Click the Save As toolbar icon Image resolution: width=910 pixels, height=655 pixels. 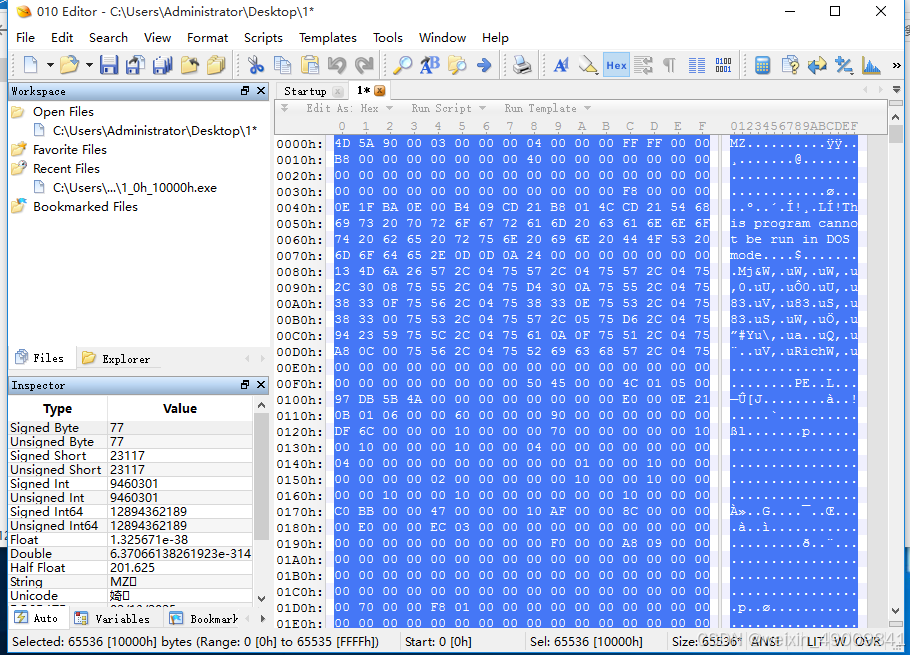135,65
